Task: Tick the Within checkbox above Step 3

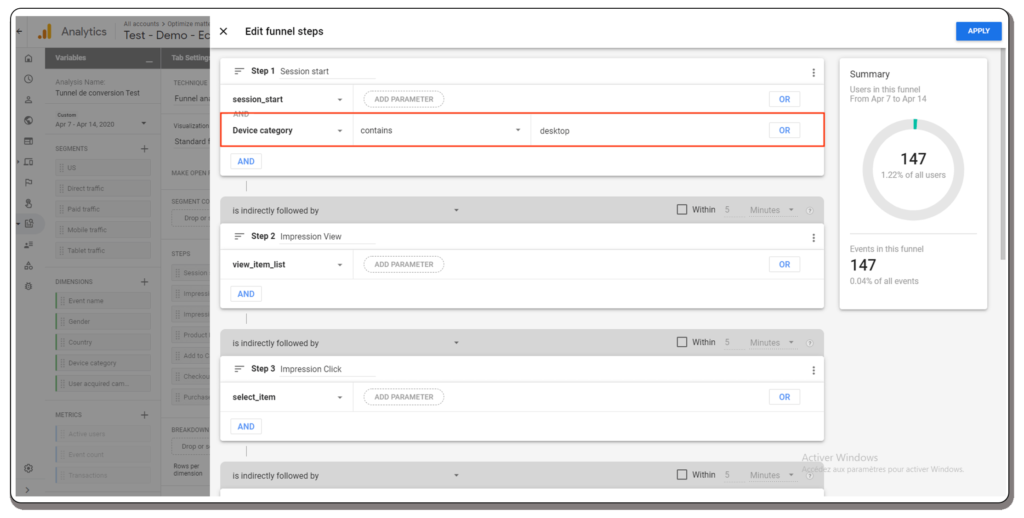Action: [x=682, y=342]
